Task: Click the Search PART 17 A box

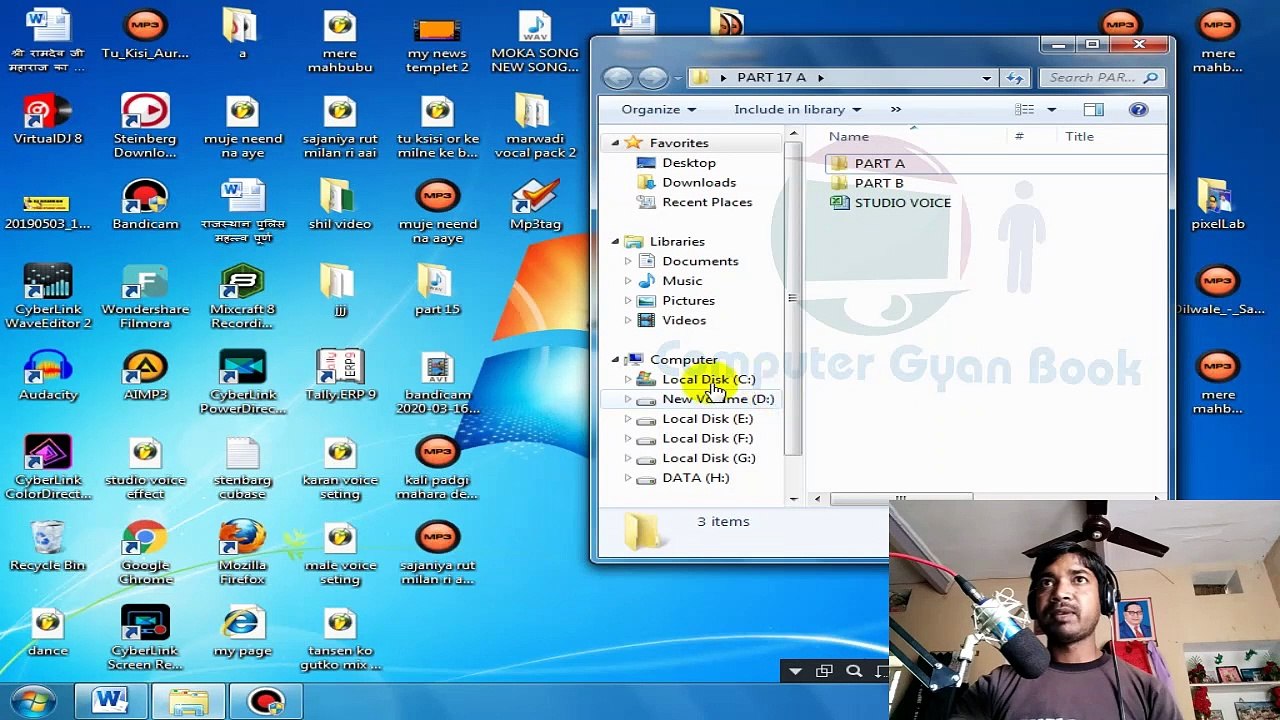Action: 1101,78
